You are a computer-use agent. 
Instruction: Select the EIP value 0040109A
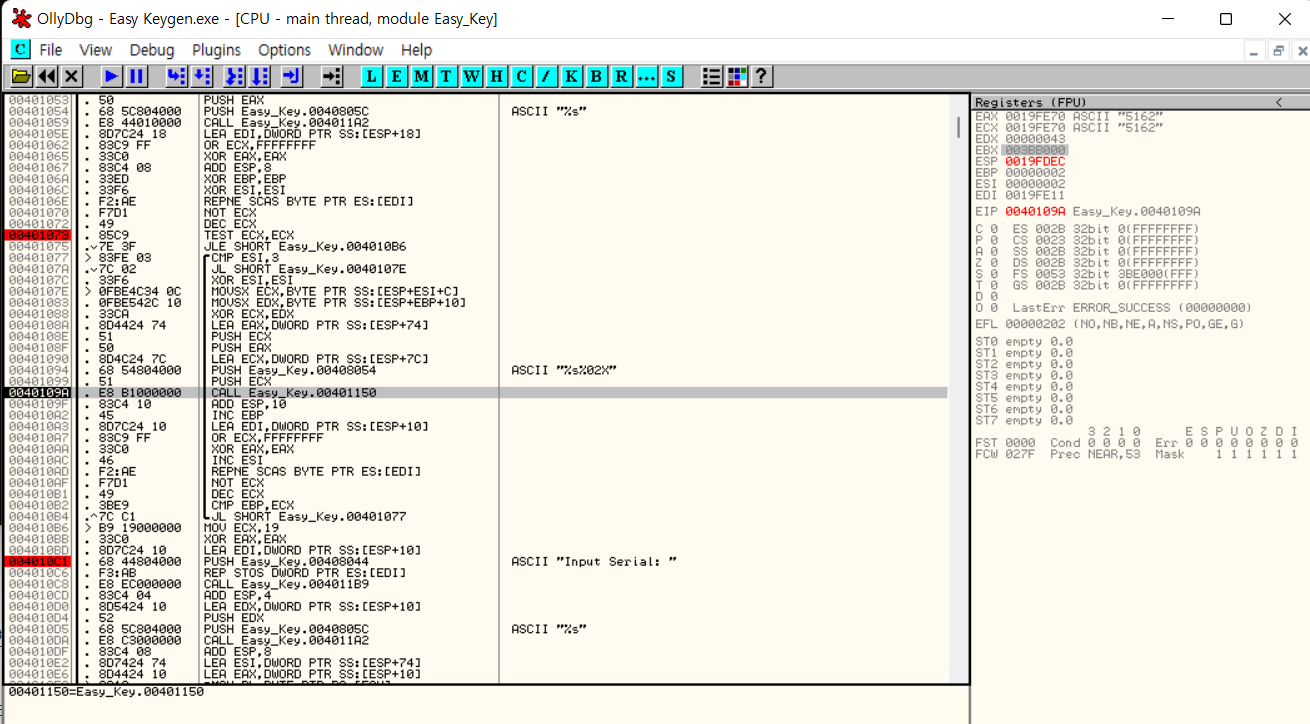(x=1035, y=211)
